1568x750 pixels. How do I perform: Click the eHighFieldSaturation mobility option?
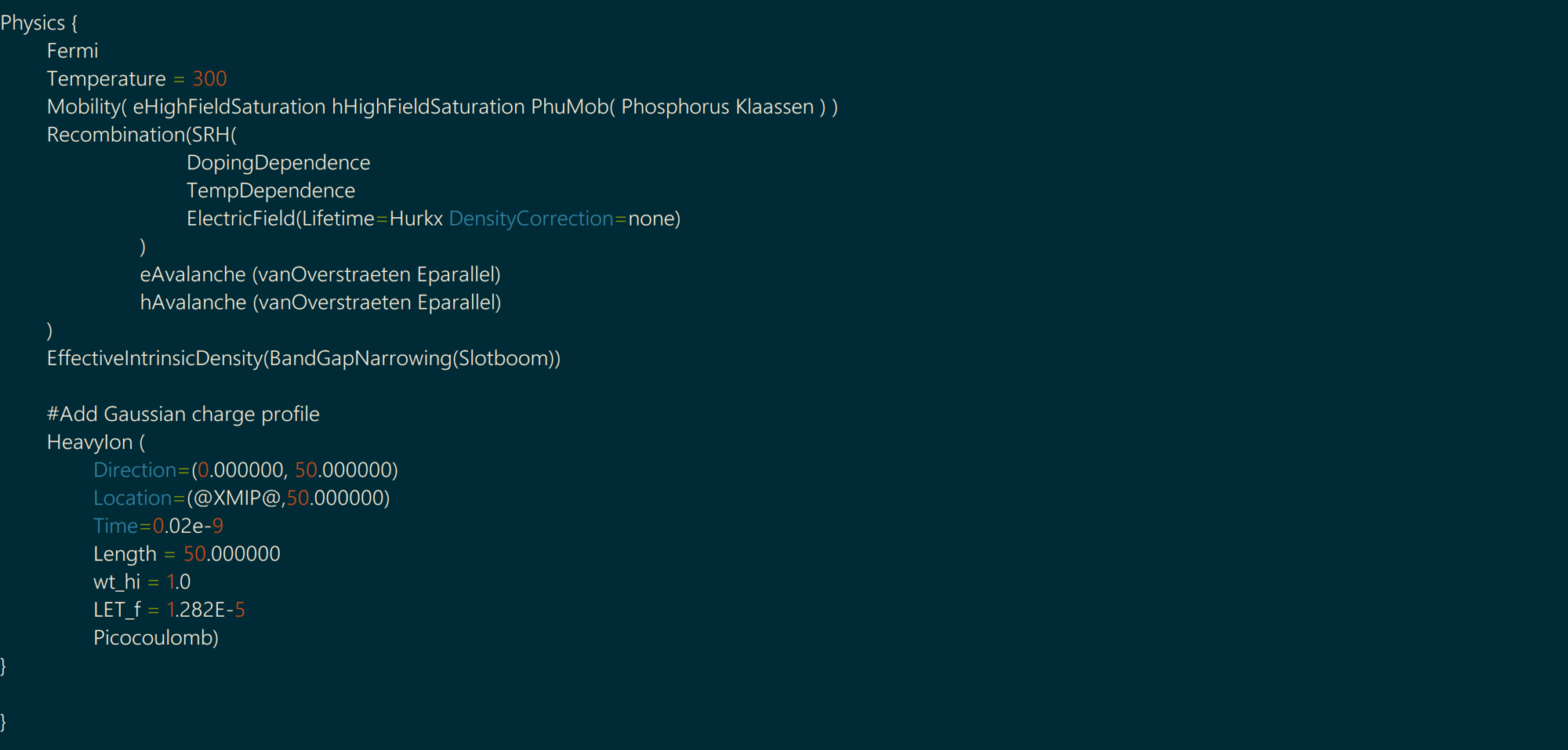coord(229,107)
